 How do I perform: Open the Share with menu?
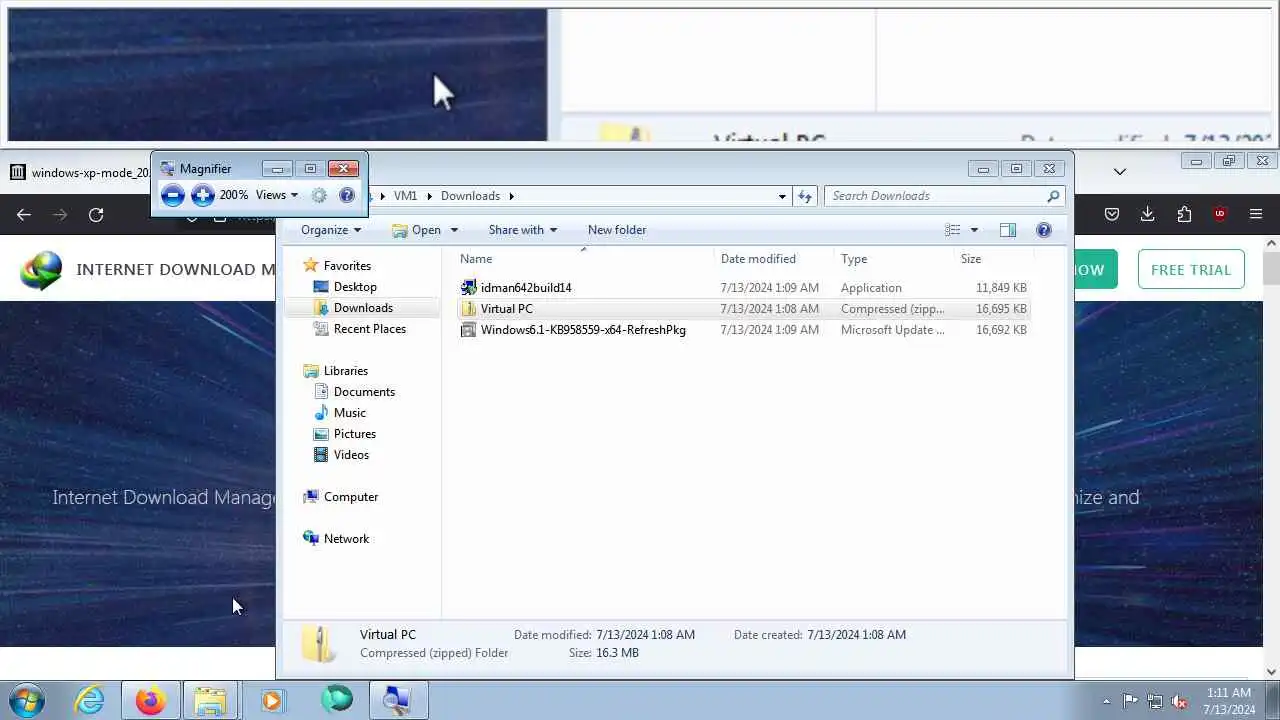(x=523, y=230)
